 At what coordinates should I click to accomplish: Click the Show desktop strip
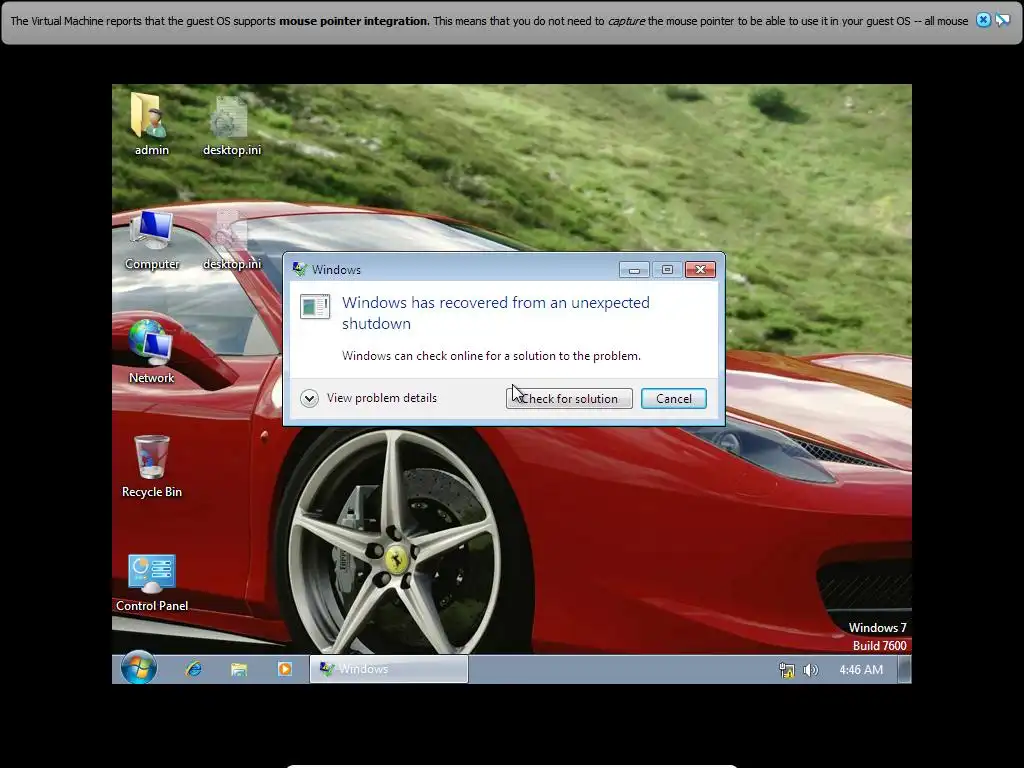pos(904,669)
